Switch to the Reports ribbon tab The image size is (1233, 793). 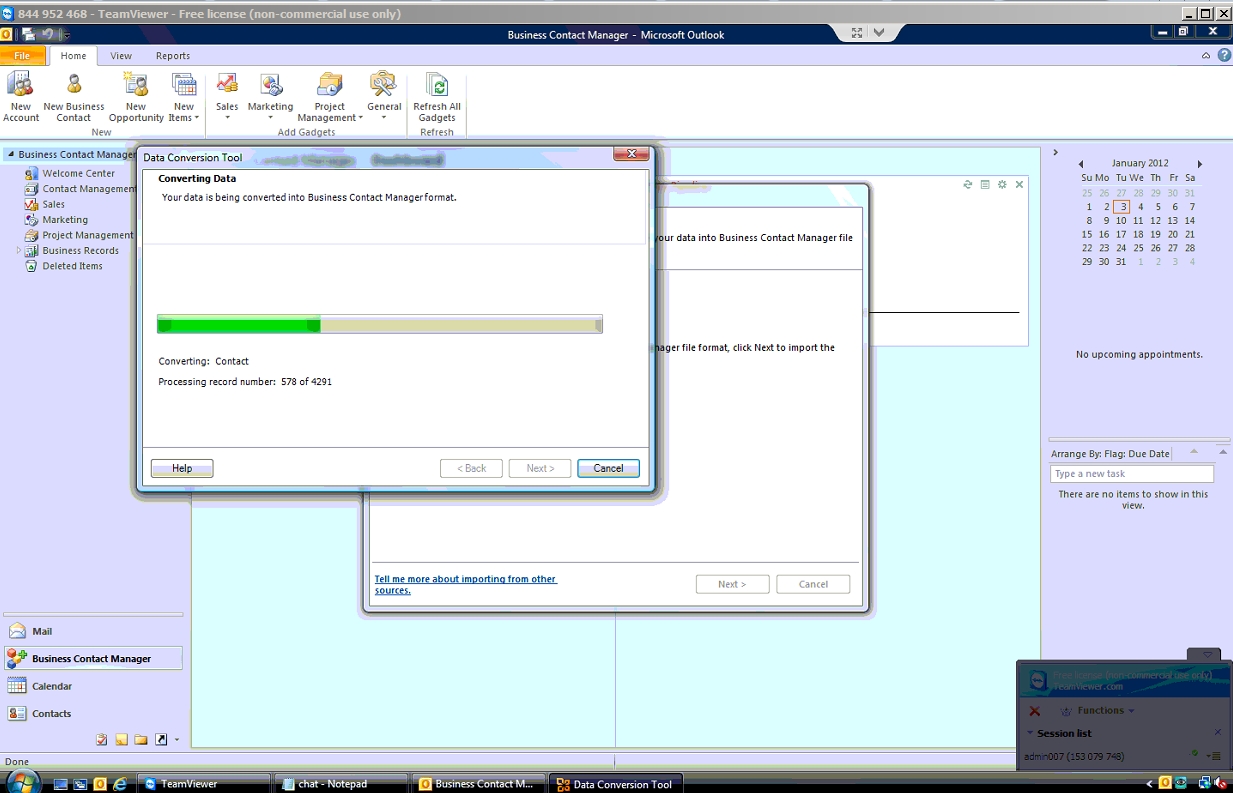coord(173,56)
